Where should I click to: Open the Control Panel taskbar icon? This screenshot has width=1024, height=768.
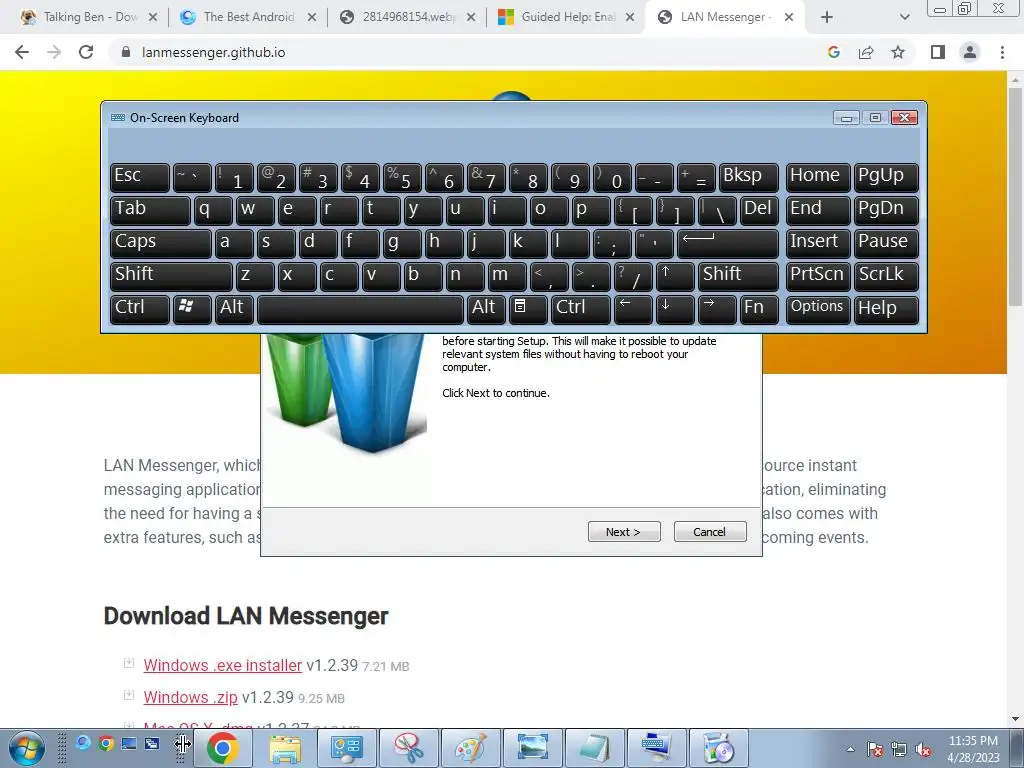click(x=347, y=748)
